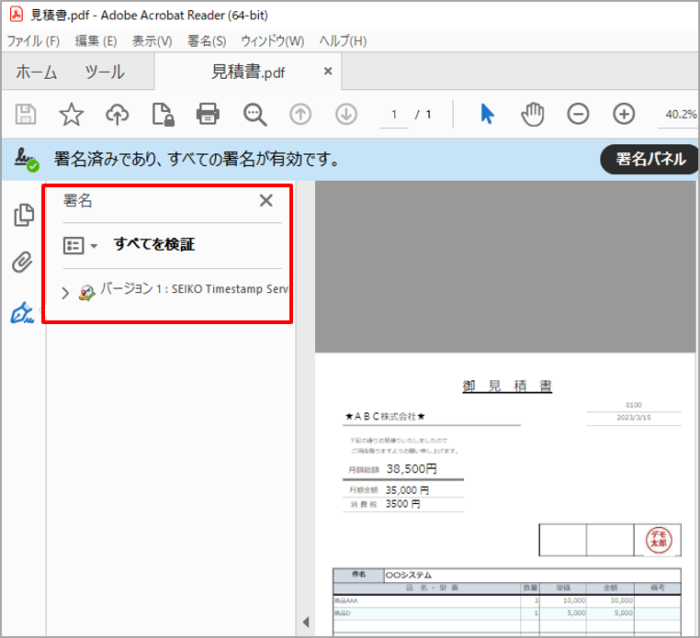Open the 表示 menu
The height and width of the screenshot is (638, 700).
tap(152, 42)
